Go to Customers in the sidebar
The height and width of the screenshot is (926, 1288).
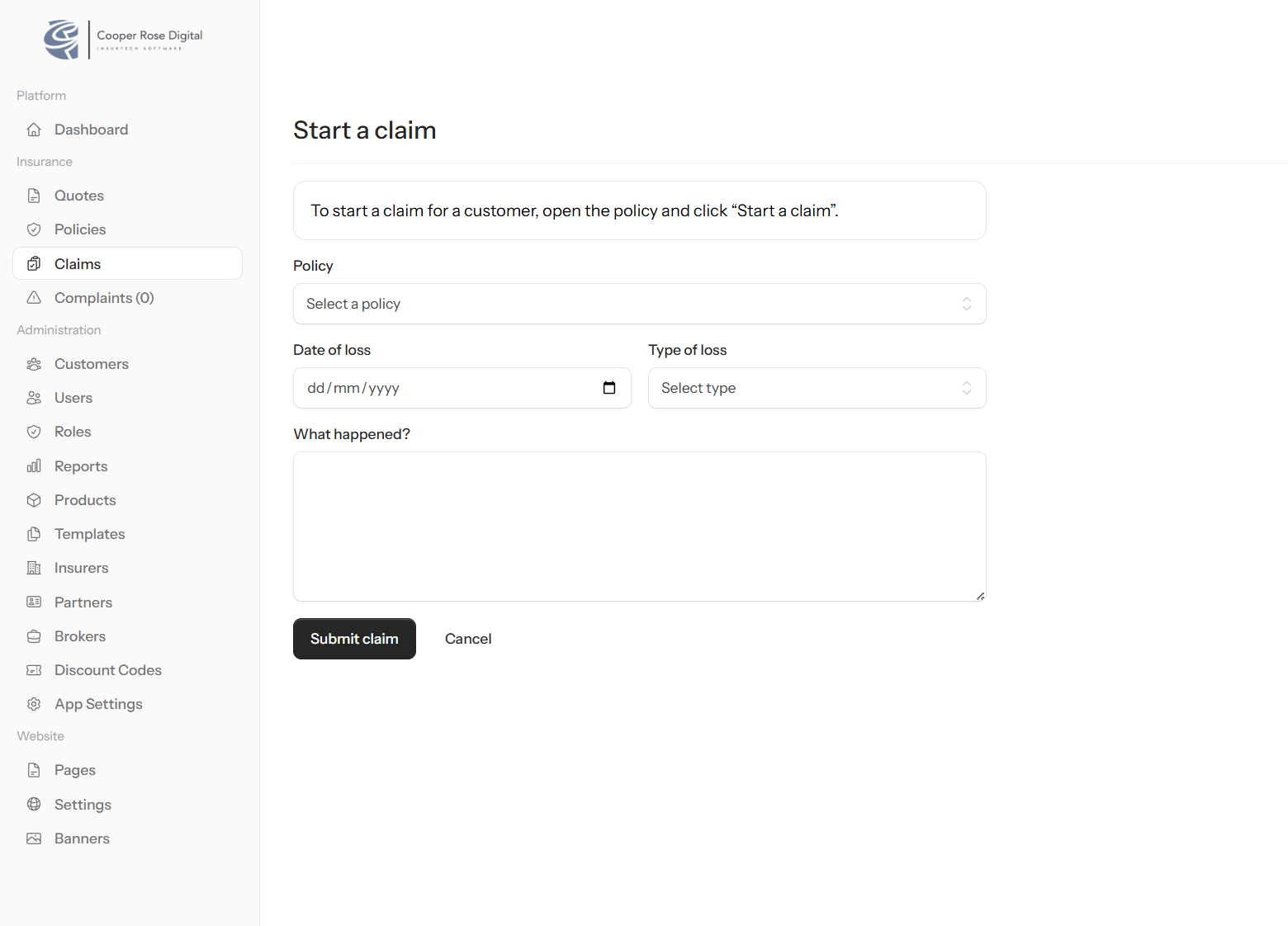[x=91, y=364]
